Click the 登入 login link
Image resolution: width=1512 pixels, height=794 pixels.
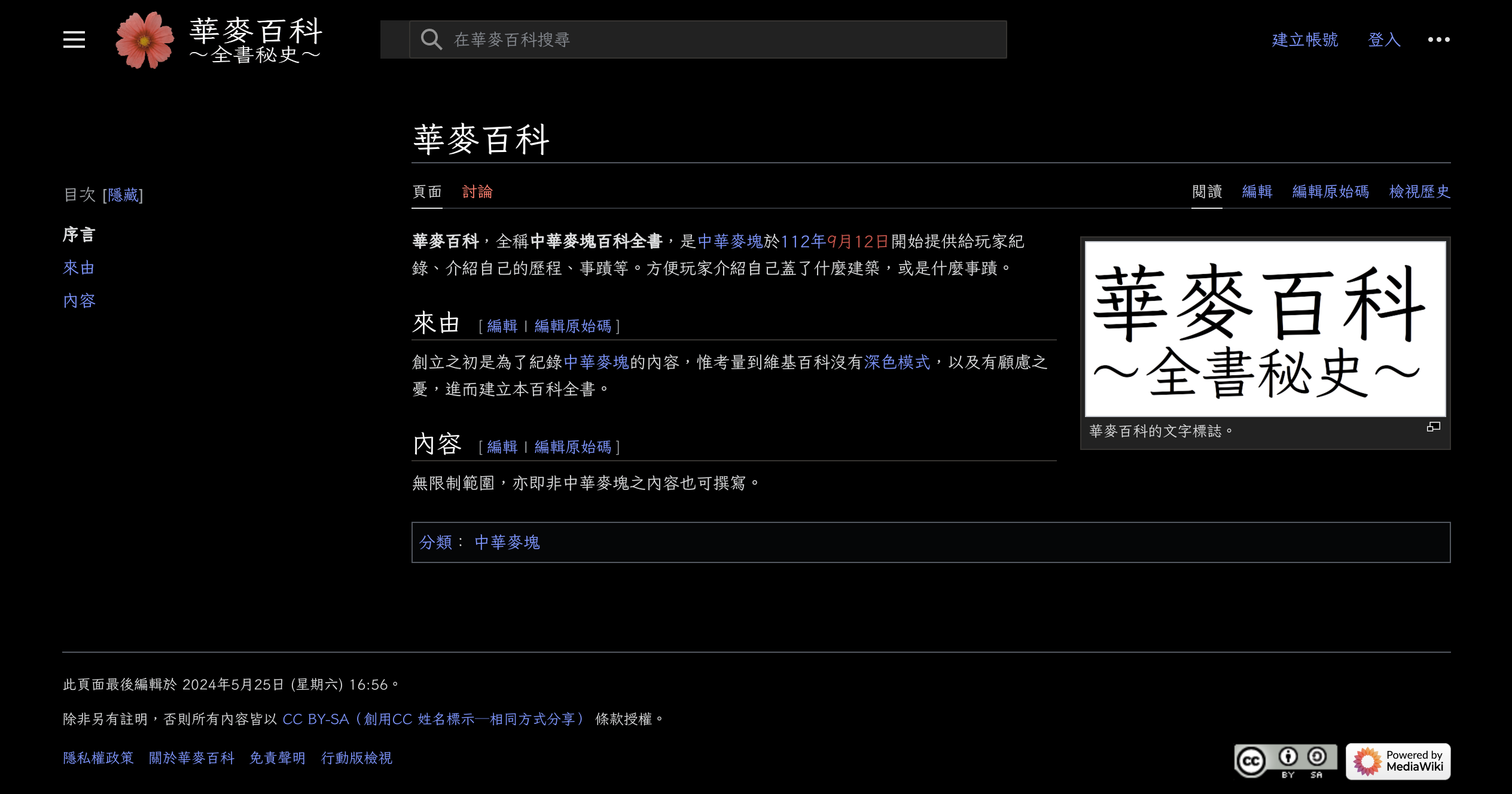(x=1384, y=39)
